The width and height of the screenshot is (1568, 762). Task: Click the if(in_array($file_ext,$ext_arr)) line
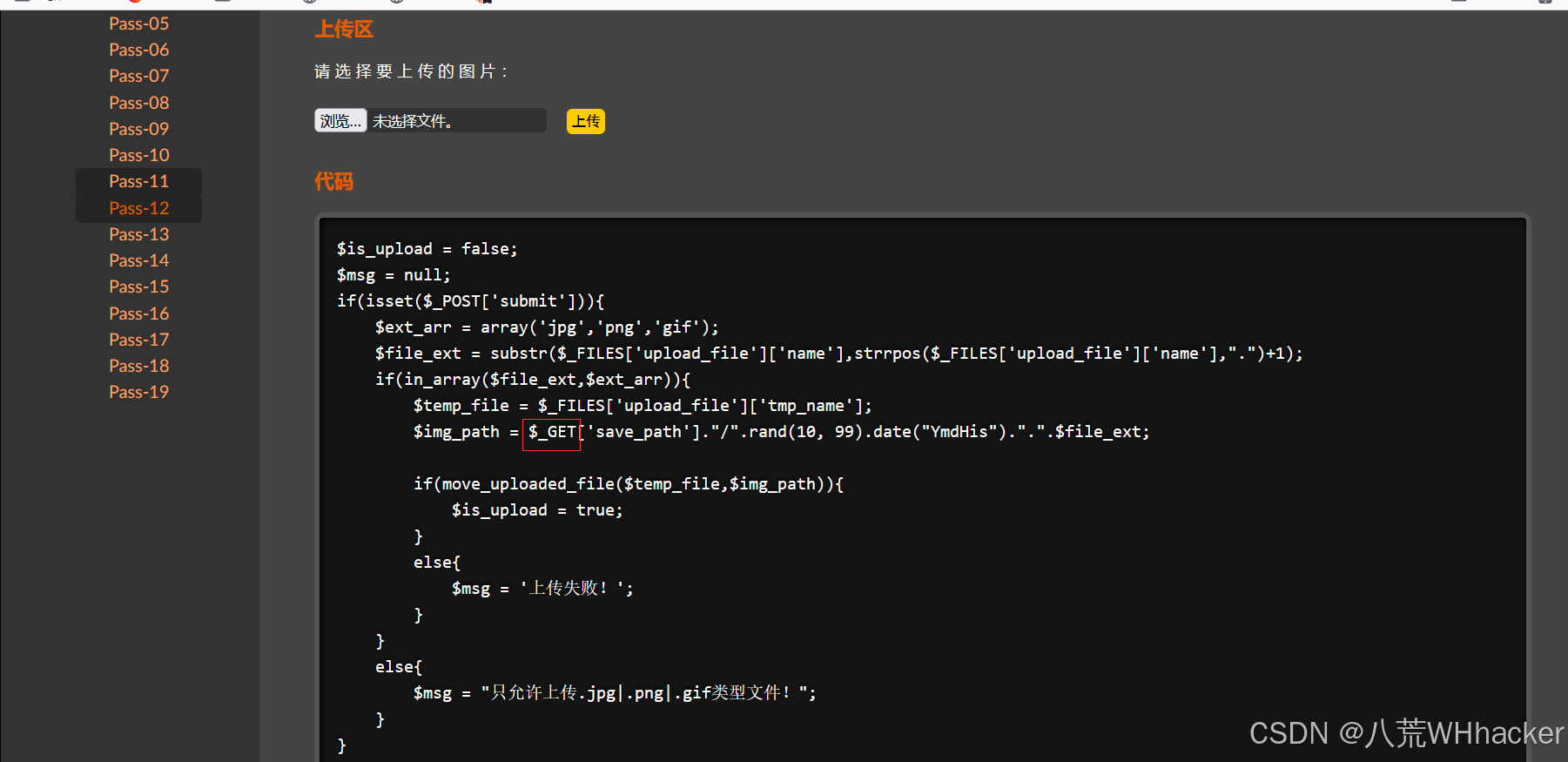pyautogui.click(x=533, y=380)
